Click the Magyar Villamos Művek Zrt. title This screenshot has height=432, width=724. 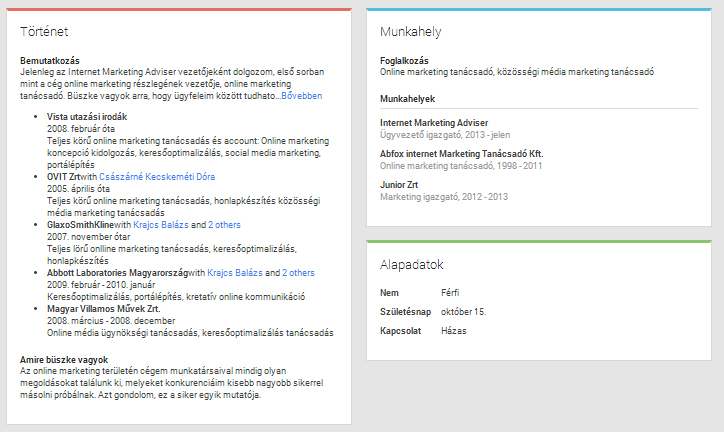coord(103,309)
